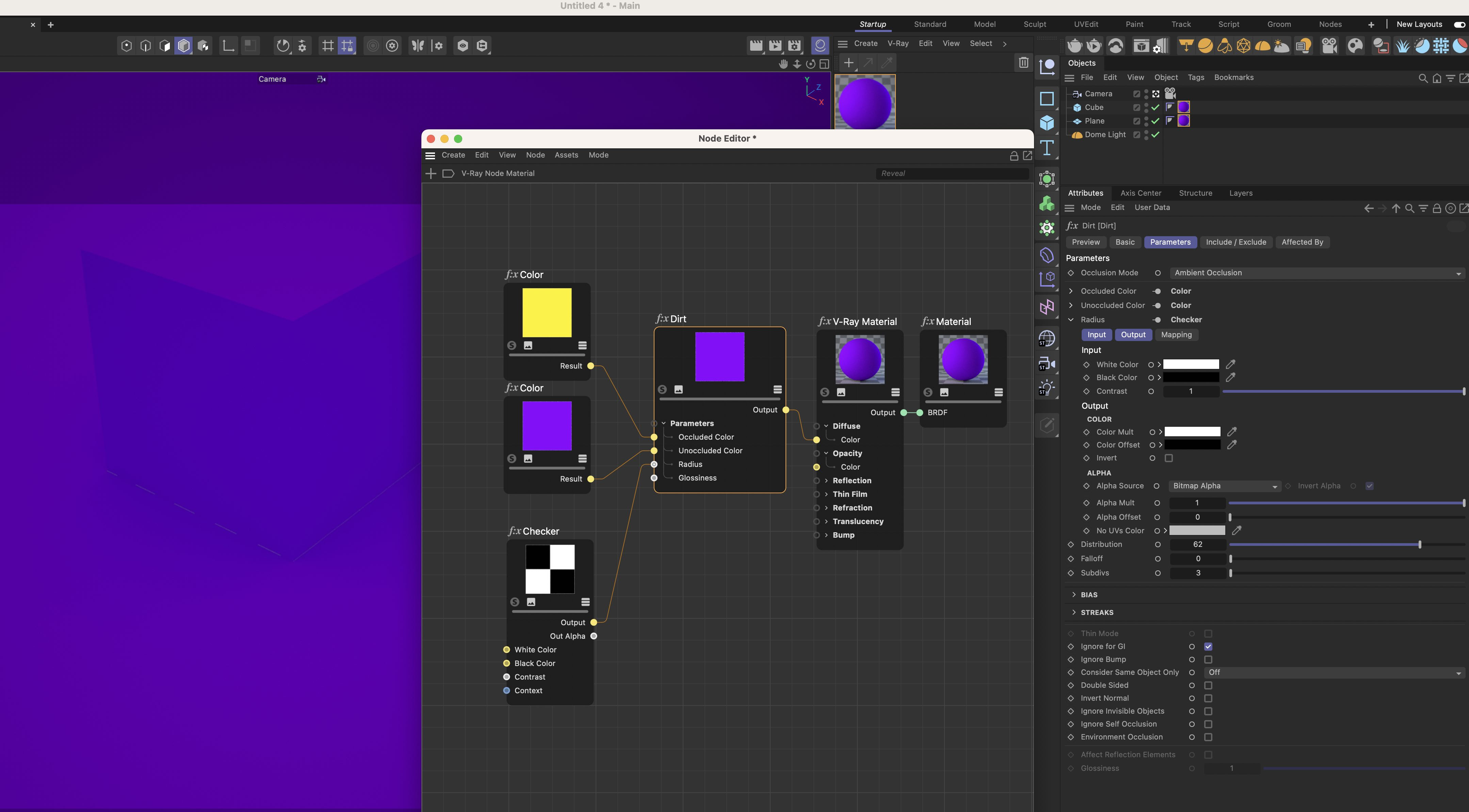Click the Dirt node options menu icon
This screenshot has width=1469, height=812.
777,389
